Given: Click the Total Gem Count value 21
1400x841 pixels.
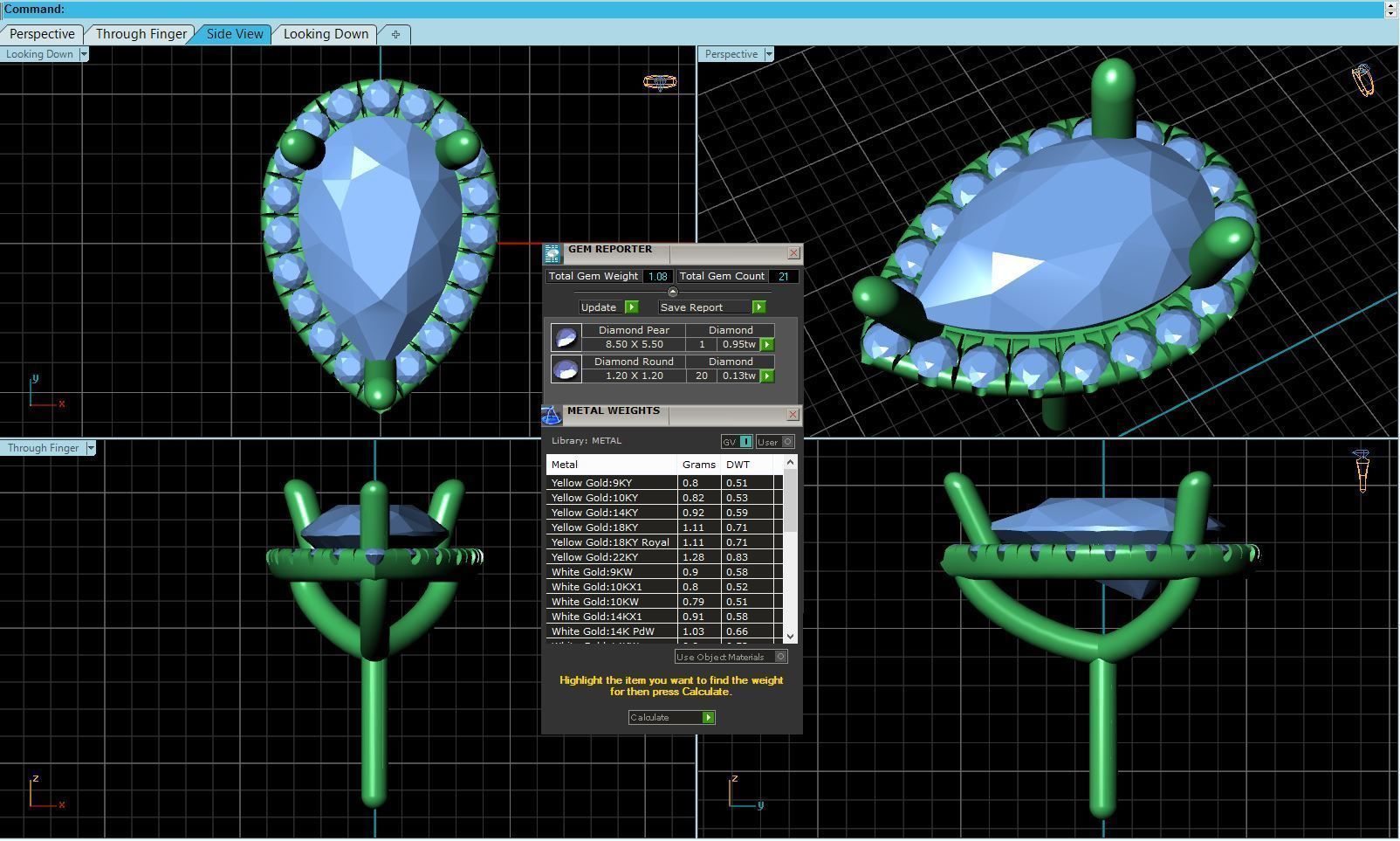Looking at the screenshot, I should [x=784, y=277].
